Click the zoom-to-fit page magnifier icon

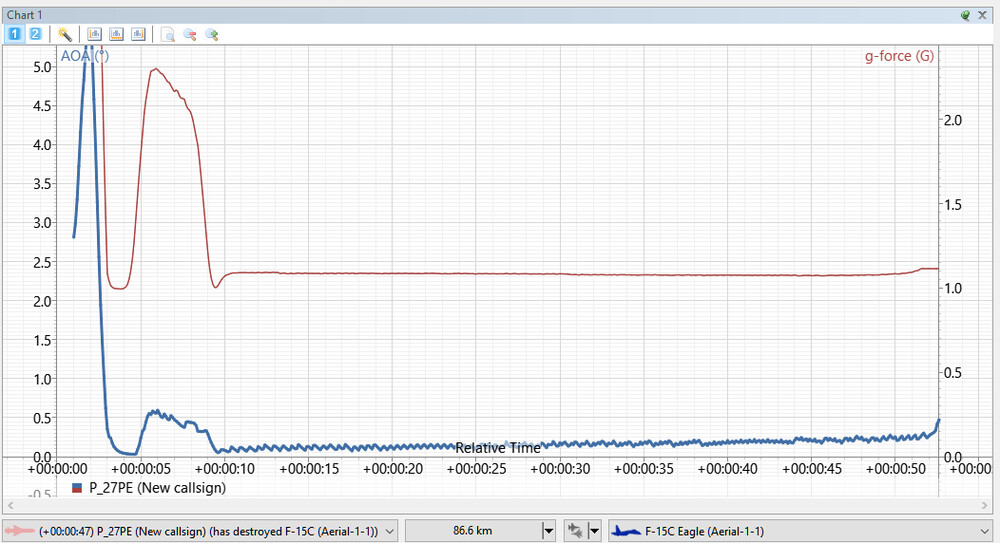[x=168, y=34]
